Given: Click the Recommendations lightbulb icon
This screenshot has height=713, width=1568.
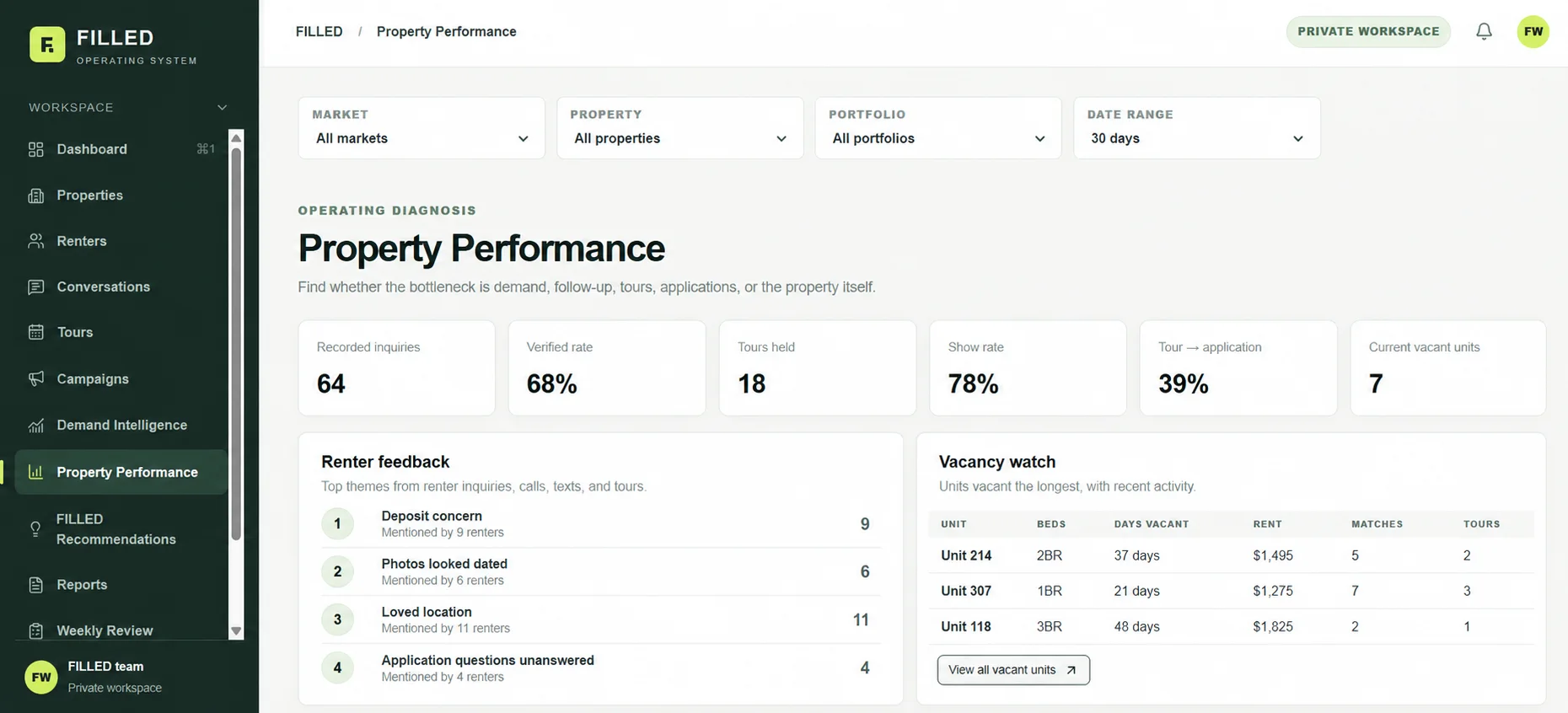Looking at the screenshot, I should (x=35, y=529).
